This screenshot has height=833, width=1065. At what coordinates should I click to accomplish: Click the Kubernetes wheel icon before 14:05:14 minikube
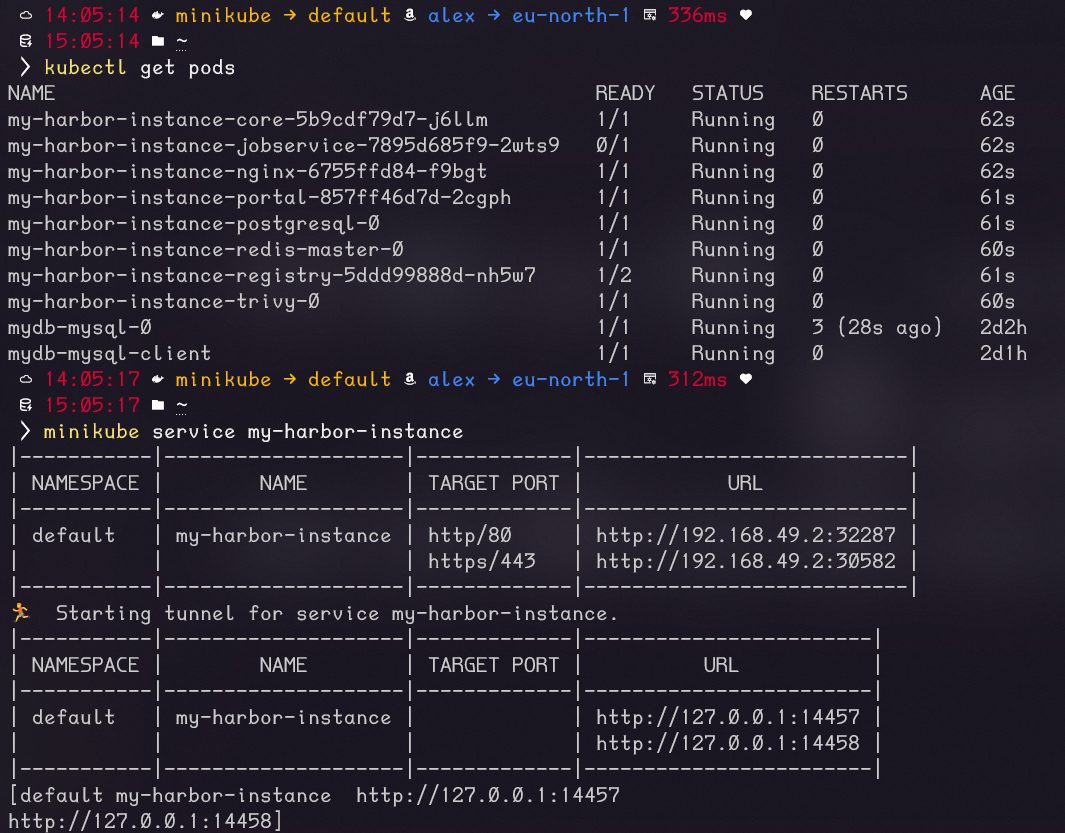157,15
